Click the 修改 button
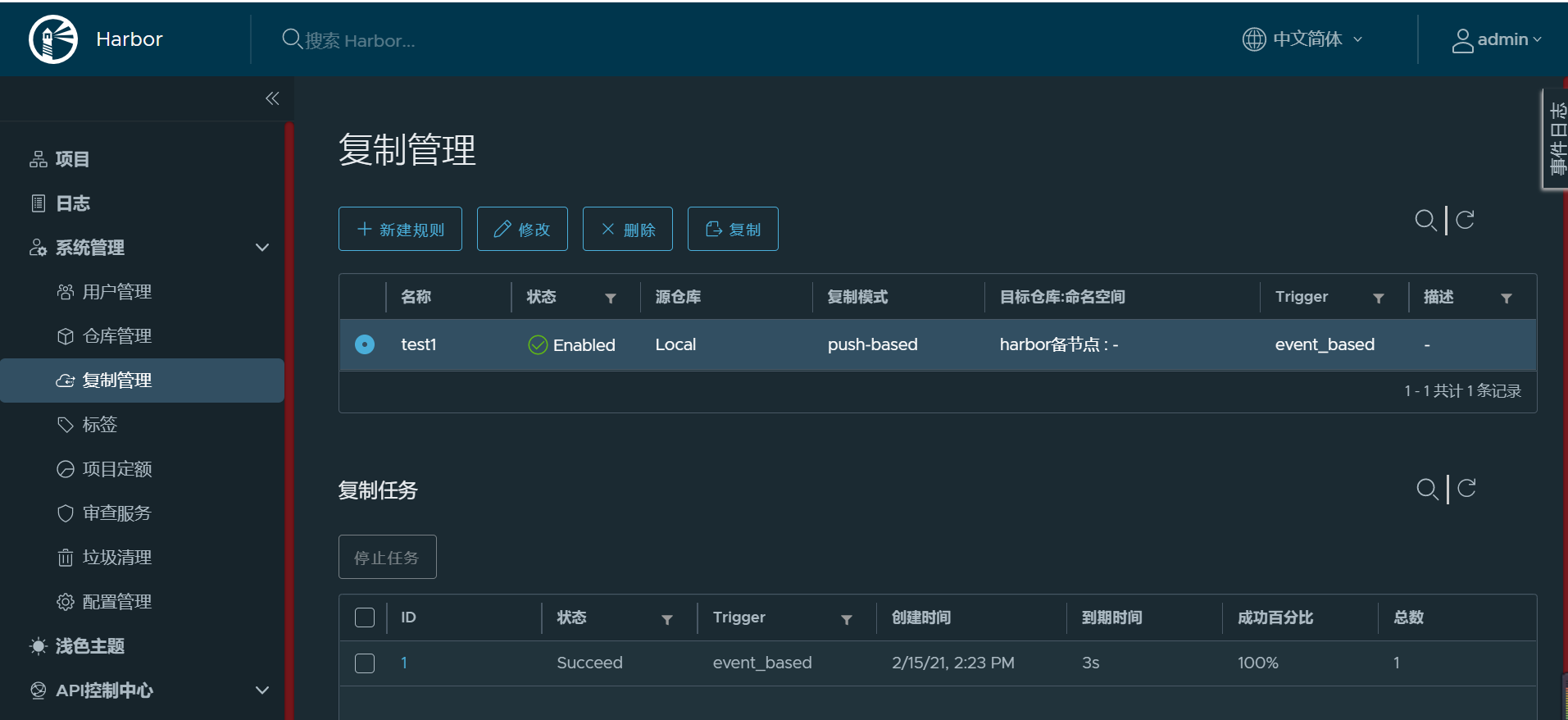 [x=522, y=229]
